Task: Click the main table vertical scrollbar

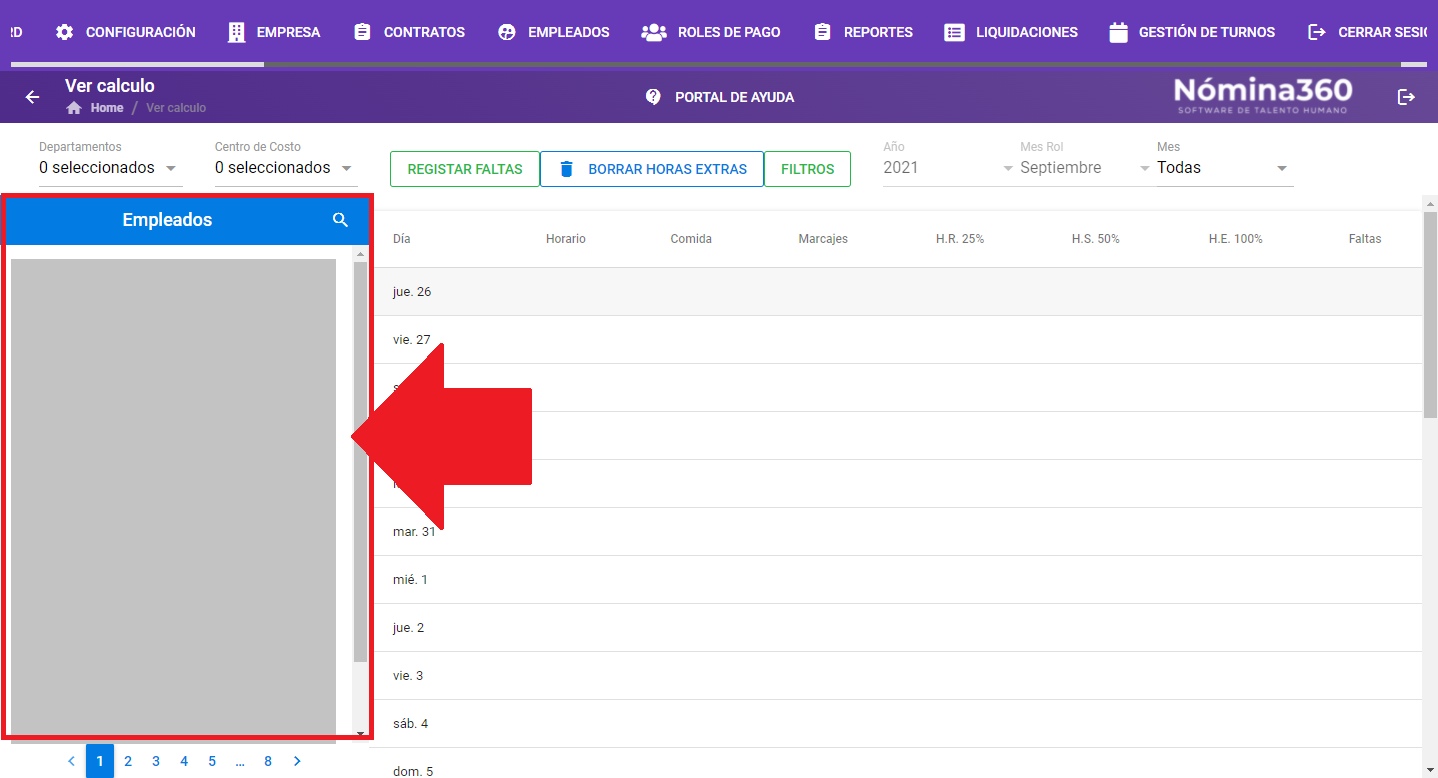Action: click(1430, 315)
